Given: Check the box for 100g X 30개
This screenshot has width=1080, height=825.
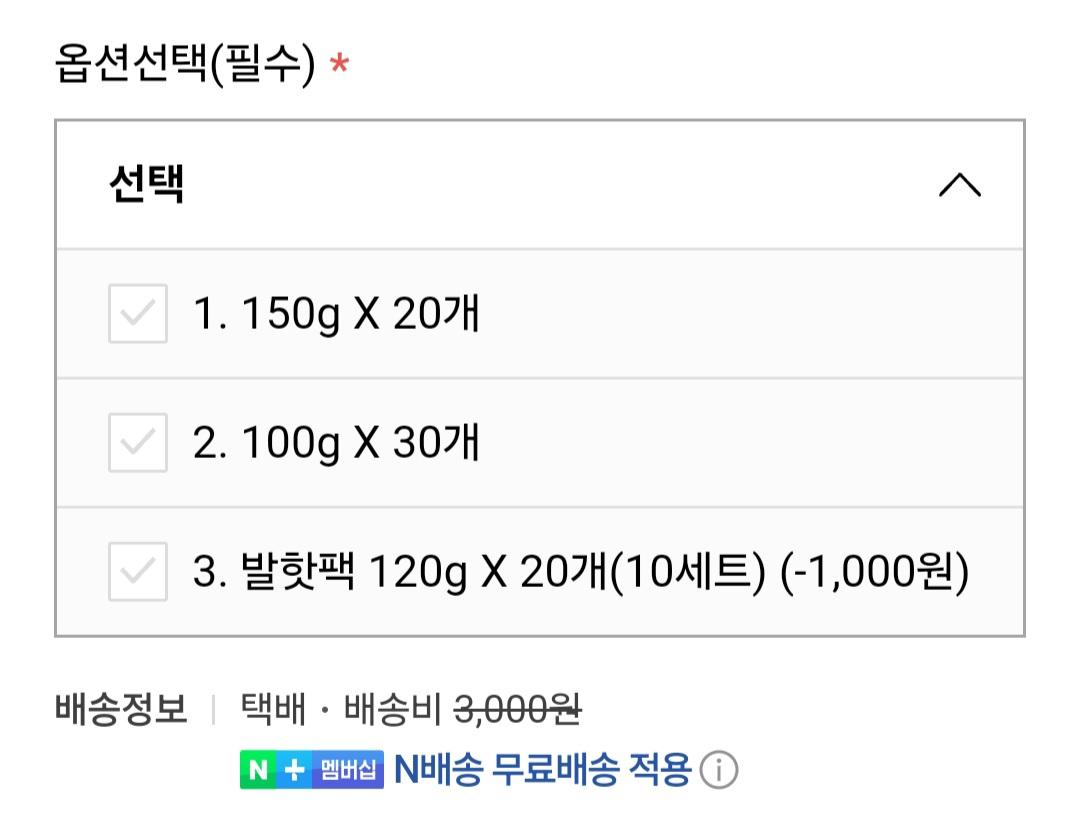Looking at the screenshot, I should tap(138, 442).
